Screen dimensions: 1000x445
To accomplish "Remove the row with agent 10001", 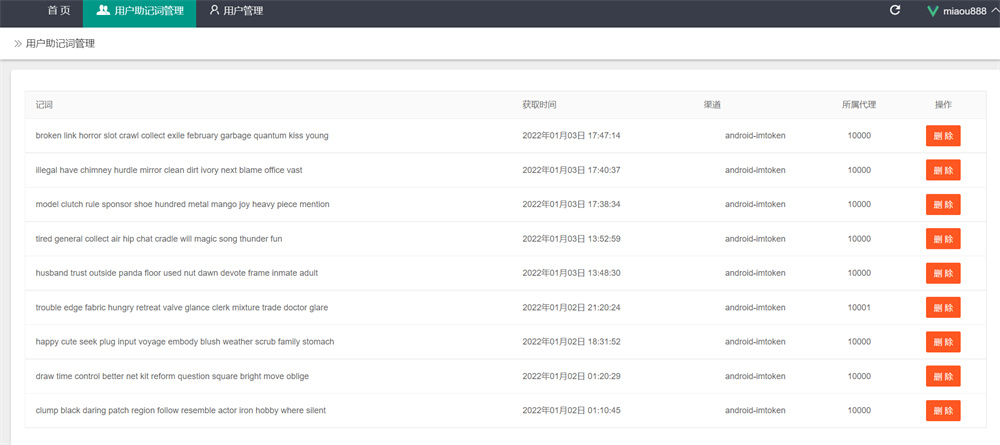I will (x=943, y=307).
